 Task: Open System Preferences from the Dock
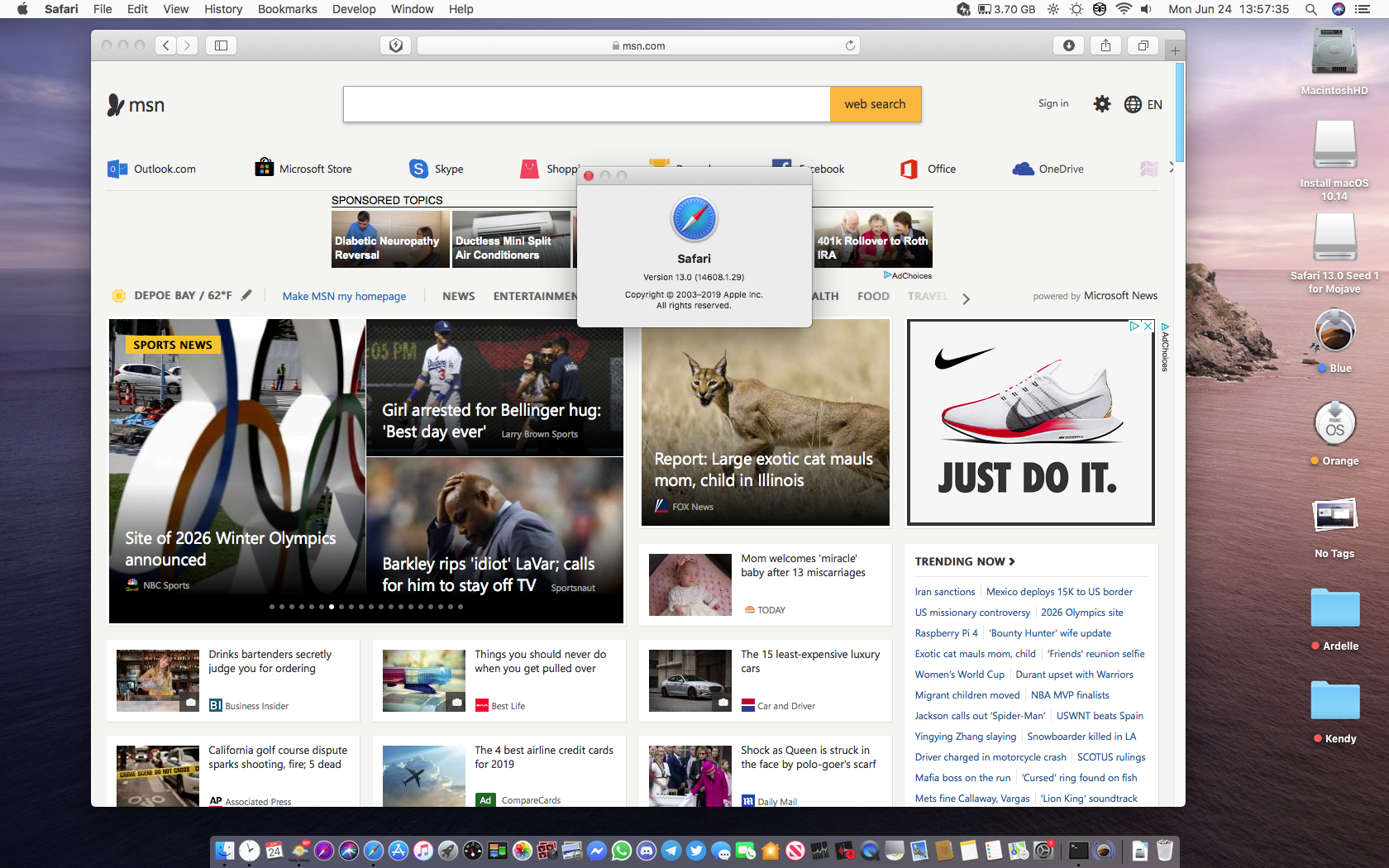tap(1044, 850)
